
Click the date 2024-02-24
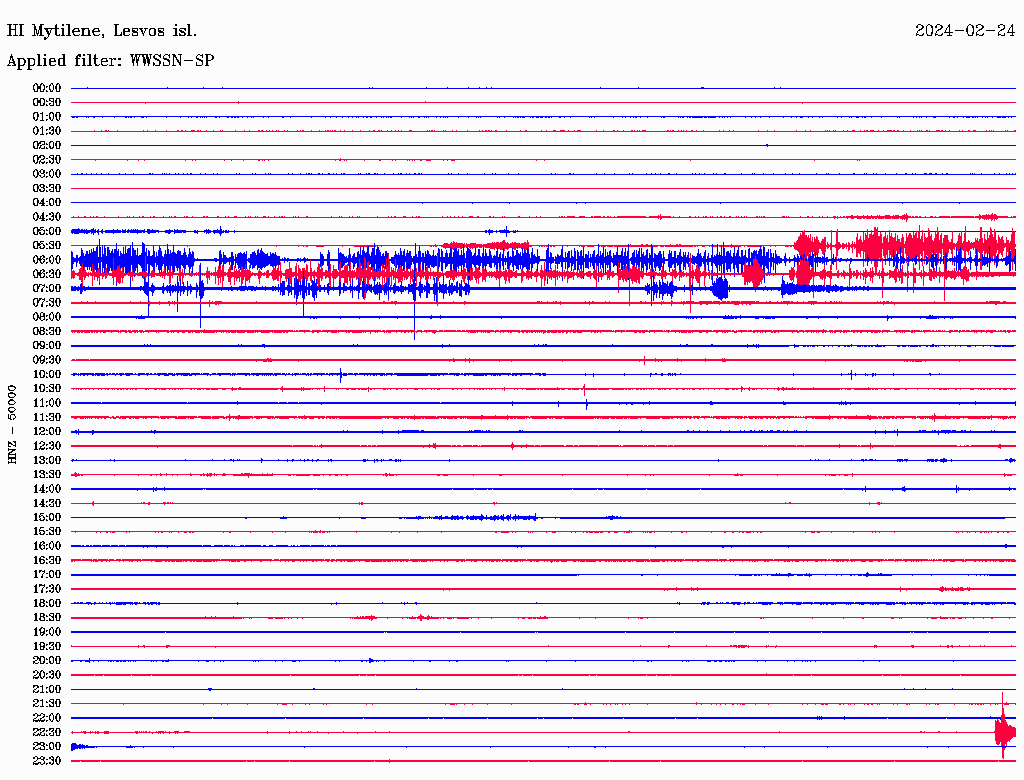[965, 31]
